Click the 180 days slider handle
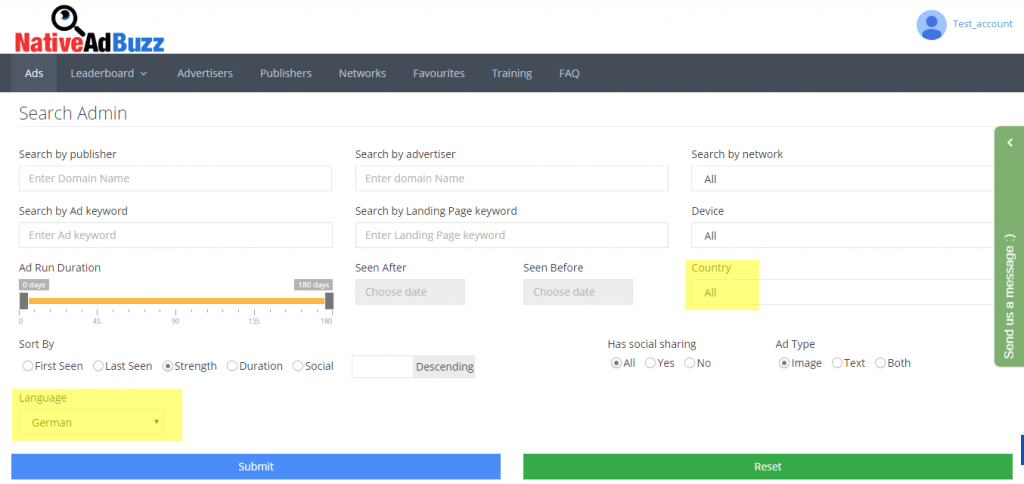This screenshot has height=484, width=1024. click(329, 300)
